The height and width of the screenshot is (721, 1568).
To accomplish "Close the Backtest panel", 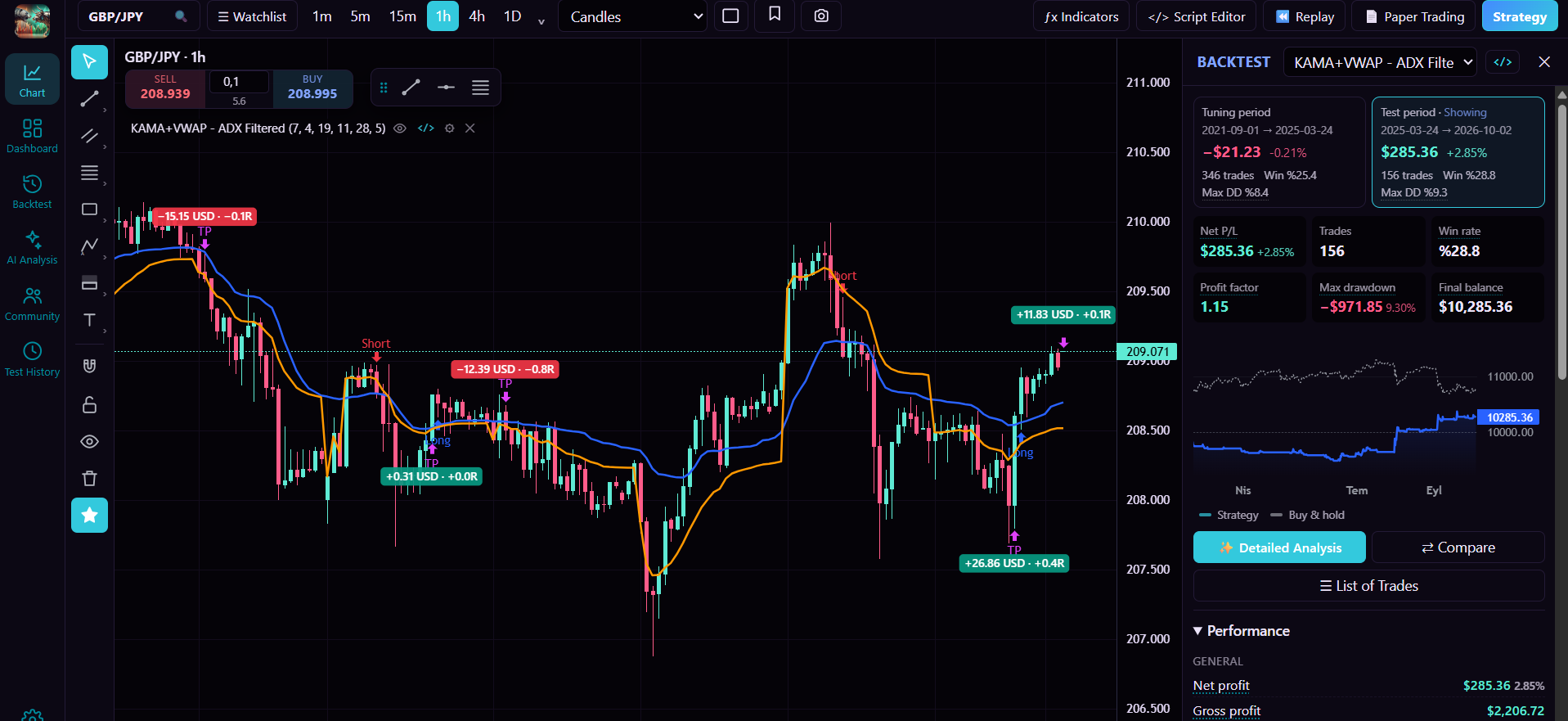I will [x=1544, y=62].
